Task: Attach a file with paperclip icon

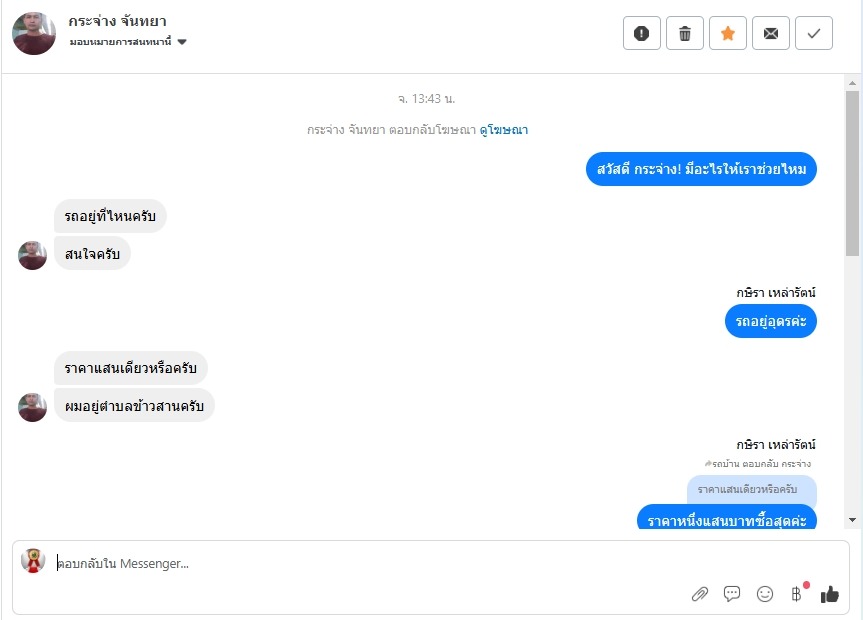Action: point(700,594)
